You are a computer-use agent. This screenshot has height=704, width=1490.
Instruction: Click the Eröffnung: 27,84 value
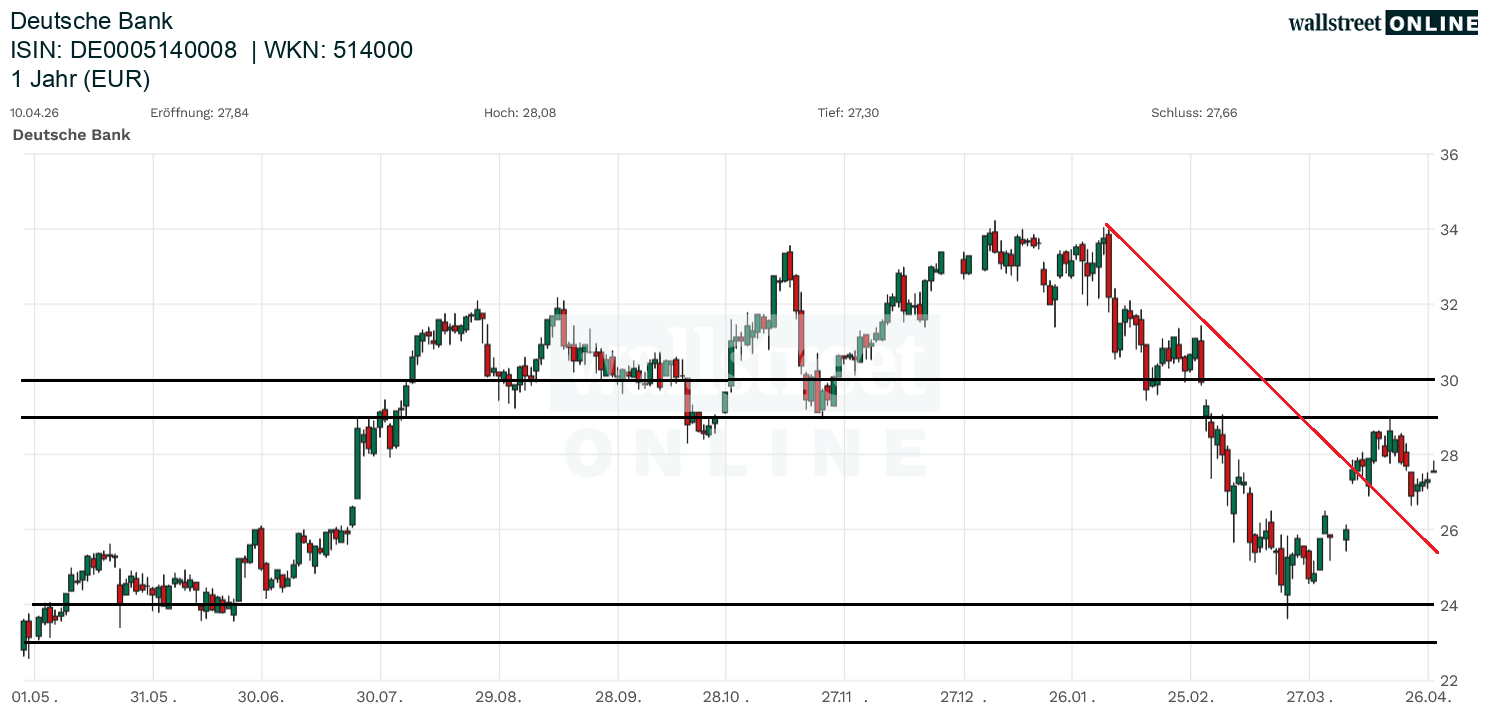[x=199, y=113]
